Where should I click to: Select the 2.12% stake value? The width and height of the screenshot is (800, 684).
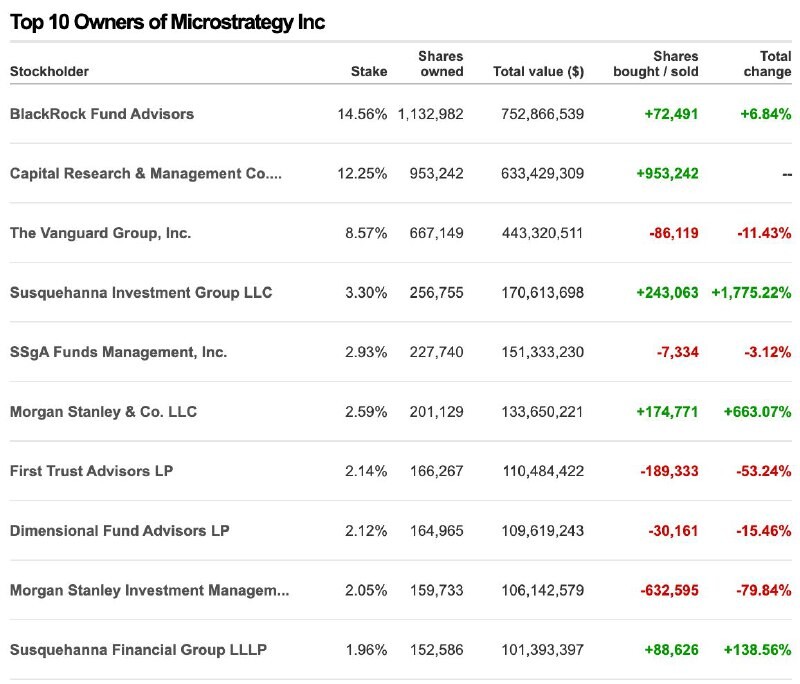(366, 530)
